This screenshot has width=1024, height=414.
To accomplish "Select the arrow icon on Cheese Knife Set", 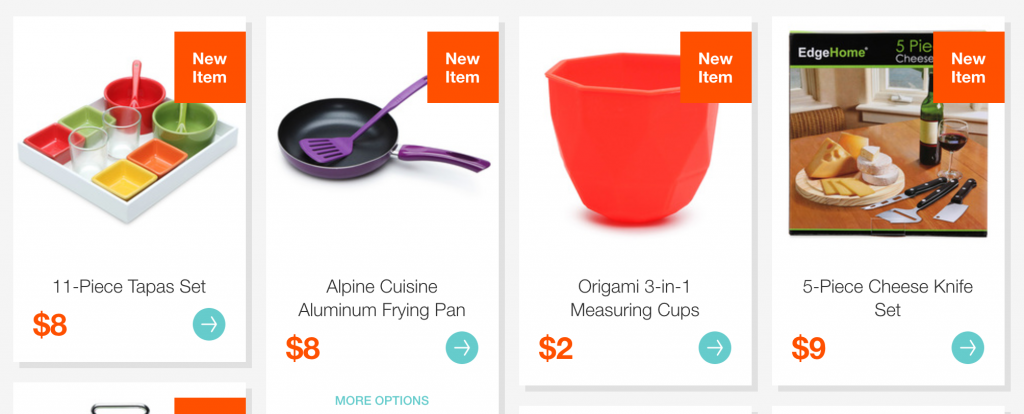I will (x=967, y=348).
